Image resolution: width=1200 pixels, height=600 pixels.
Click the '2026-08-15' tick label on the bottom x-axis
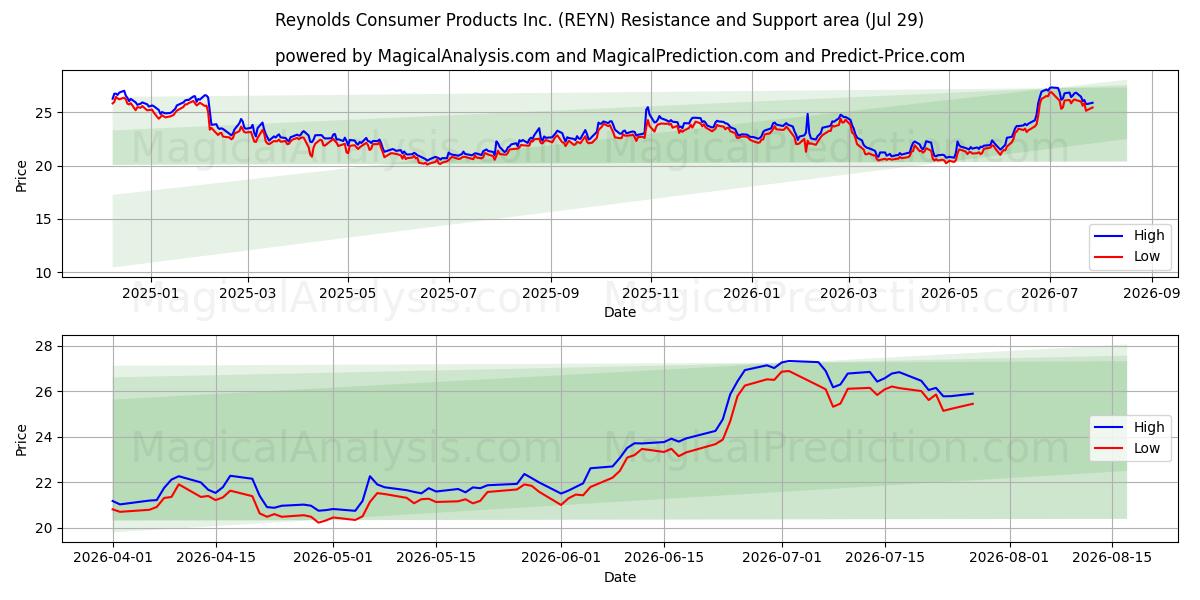coord(1112,559)
